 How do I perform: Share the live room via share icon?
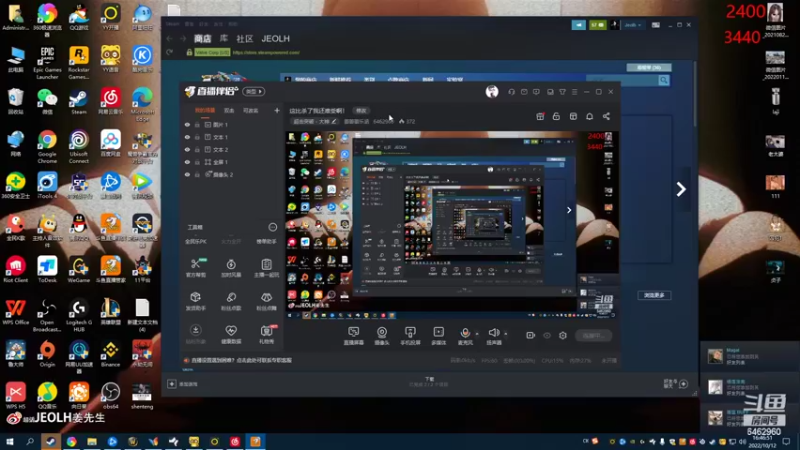pyautogui.click(x=606, y=116)
